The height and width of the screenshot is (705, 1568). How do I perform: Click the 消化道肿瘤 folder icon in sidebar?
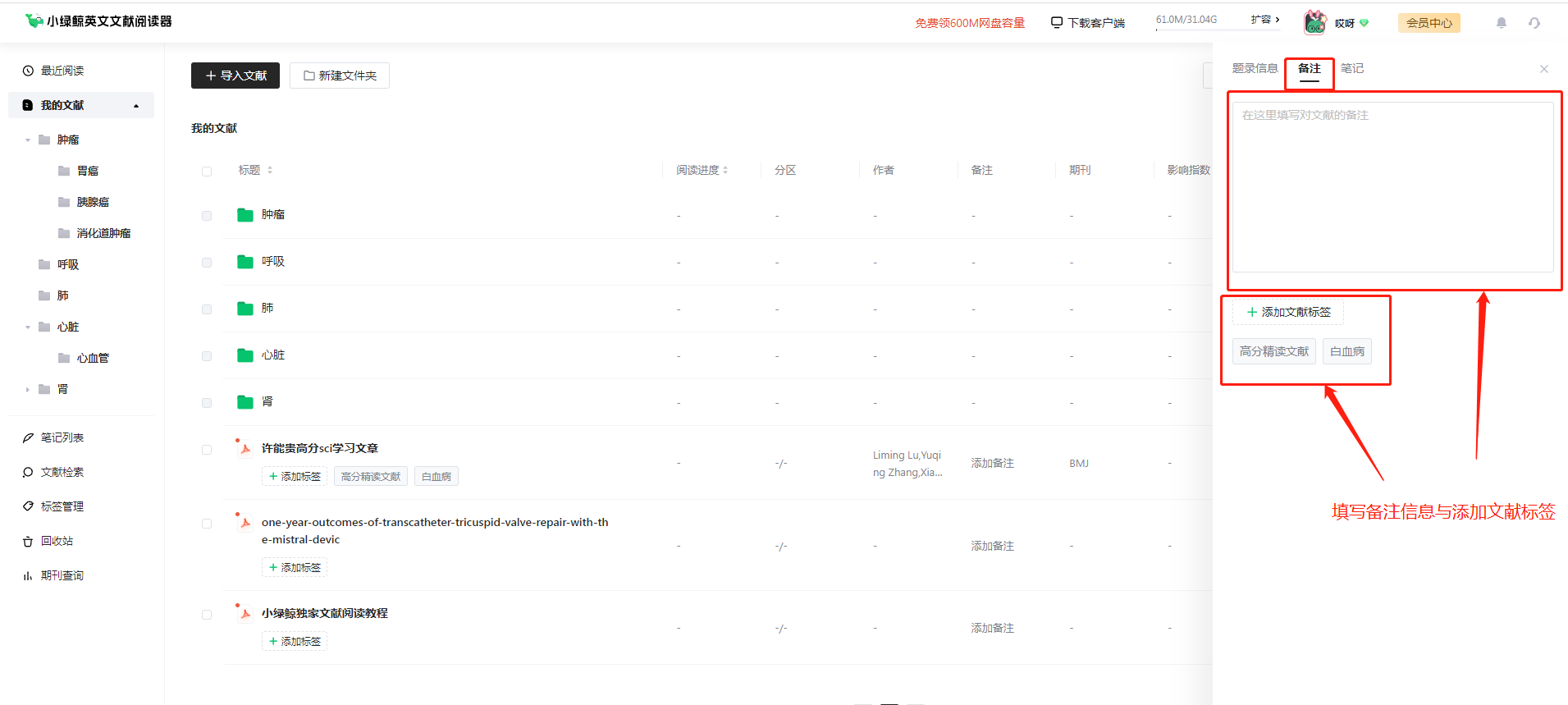coord(64,233)
